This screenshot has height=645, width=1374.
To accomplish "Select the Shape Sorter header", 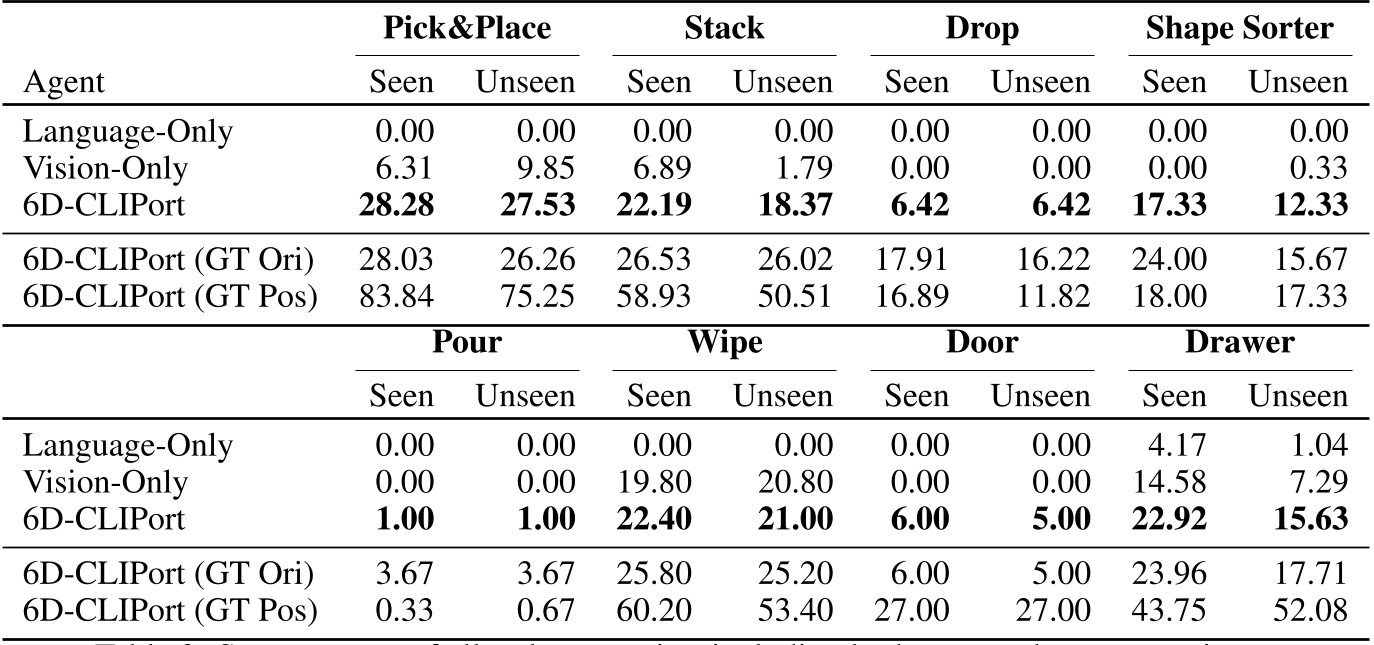I will (x=1240, y=28).
